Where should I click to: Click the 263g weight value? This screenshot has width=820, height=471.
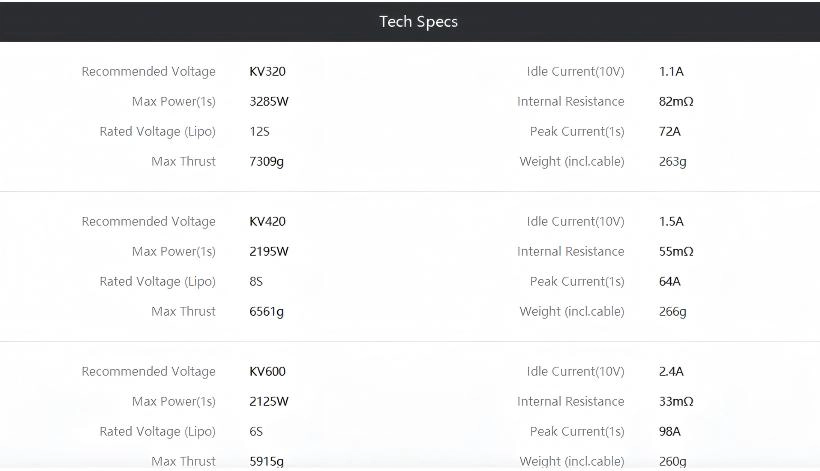(672, 162)
